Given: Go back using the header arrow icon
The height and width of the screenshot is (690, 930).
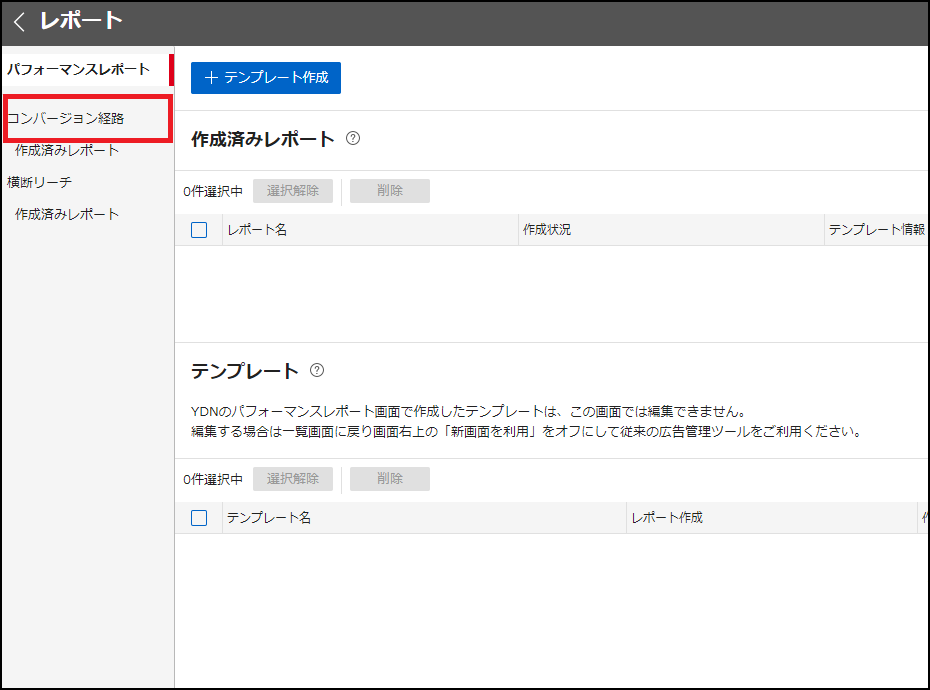Looking at the screenshot, I should (x=19, y=22).
